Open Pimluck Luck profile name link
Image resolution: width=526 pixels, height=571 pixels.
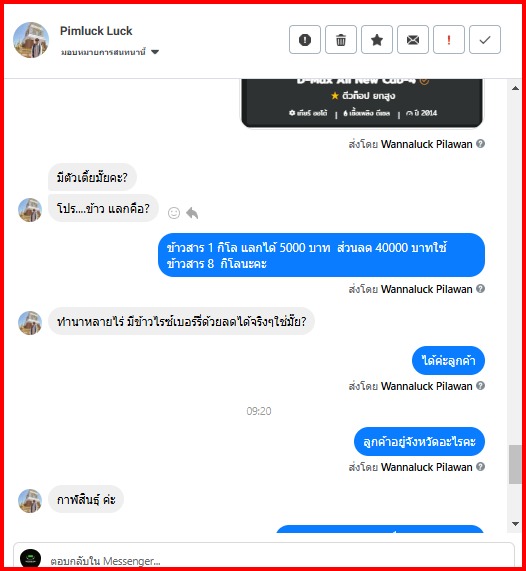tap(96, 31)
